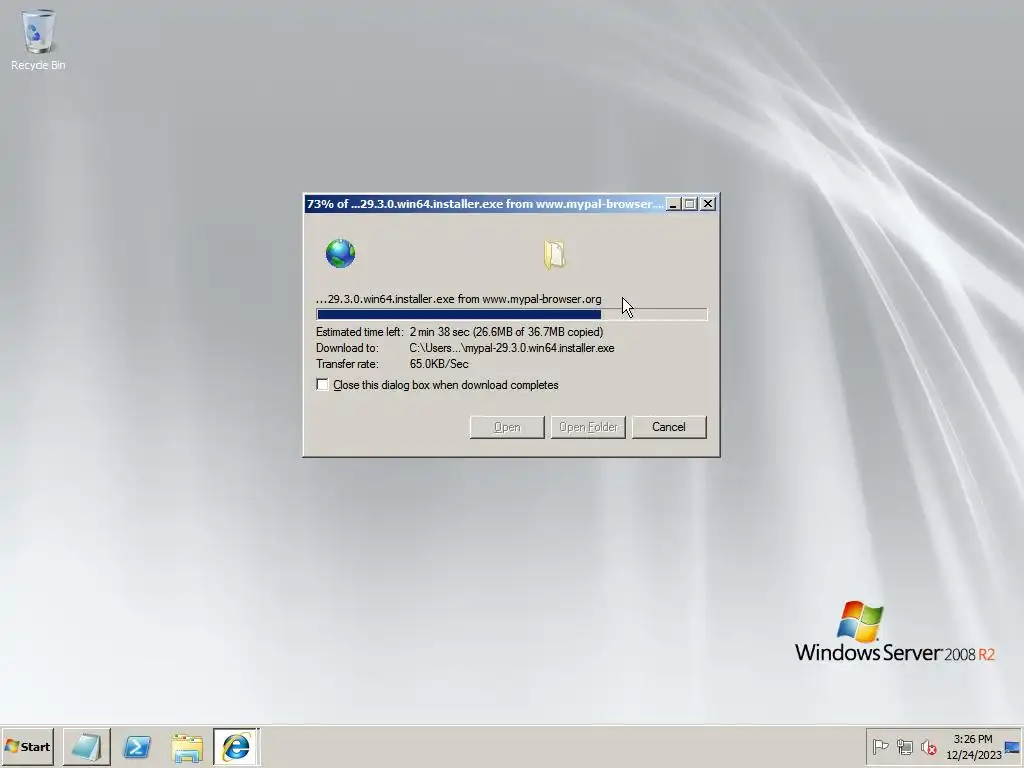The height and width of the screenshot is (768, 1024).
Task: Cancel the mypal installer download
Action: (x=669, y=427)
